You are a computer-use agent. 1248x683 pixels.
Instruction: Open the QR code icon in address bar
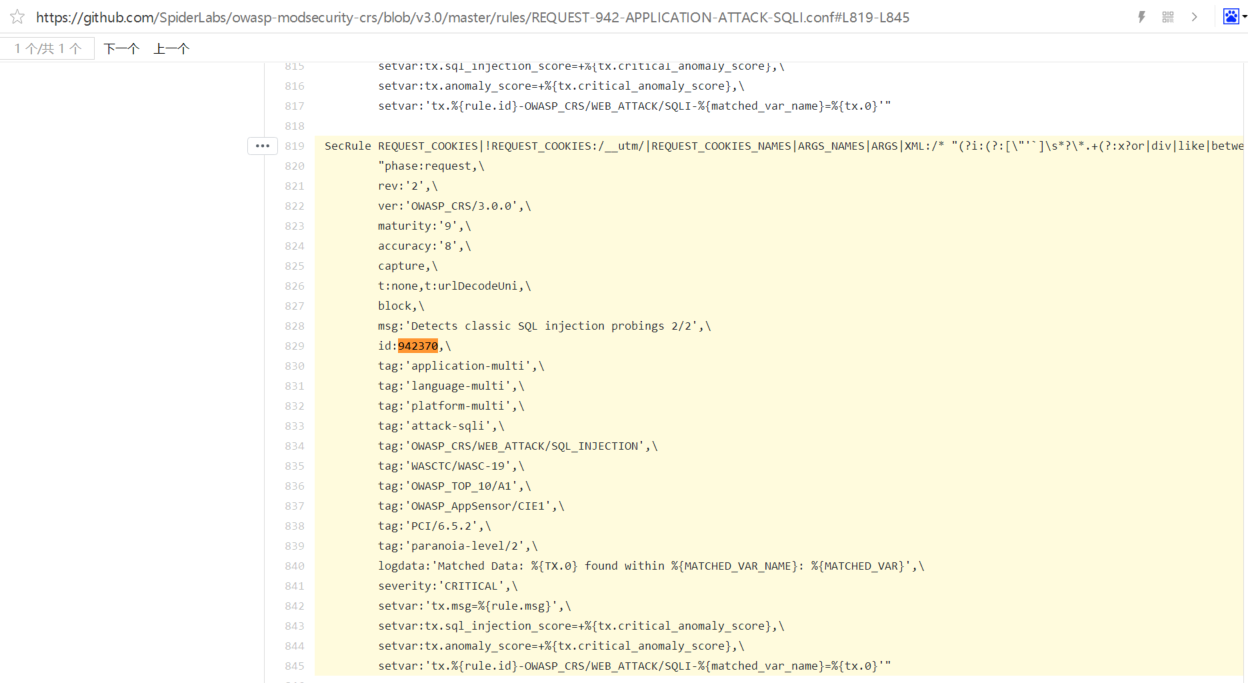(x=1167, y=17)
